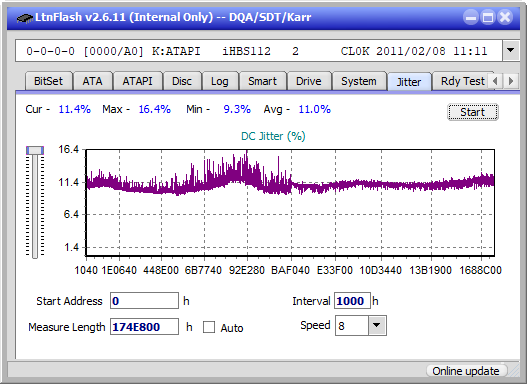
Task: Select the ATAPI tab
Action: 137,81
